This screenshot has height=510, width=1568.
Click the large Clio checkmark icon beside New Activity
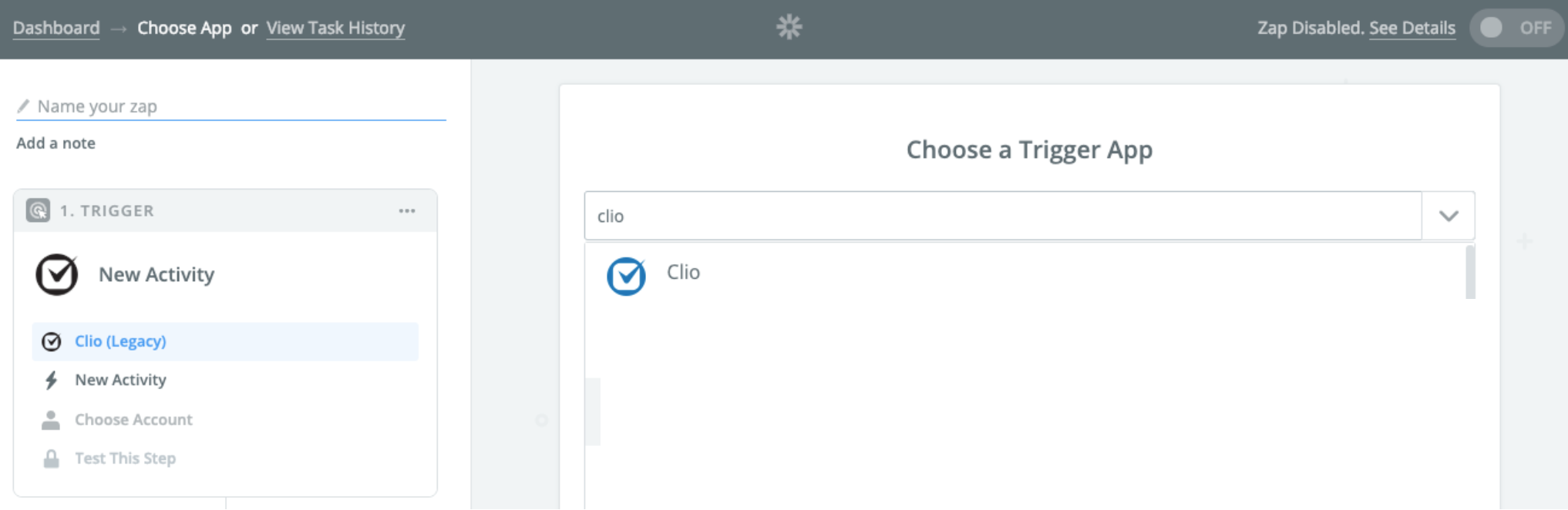point(57,274)
